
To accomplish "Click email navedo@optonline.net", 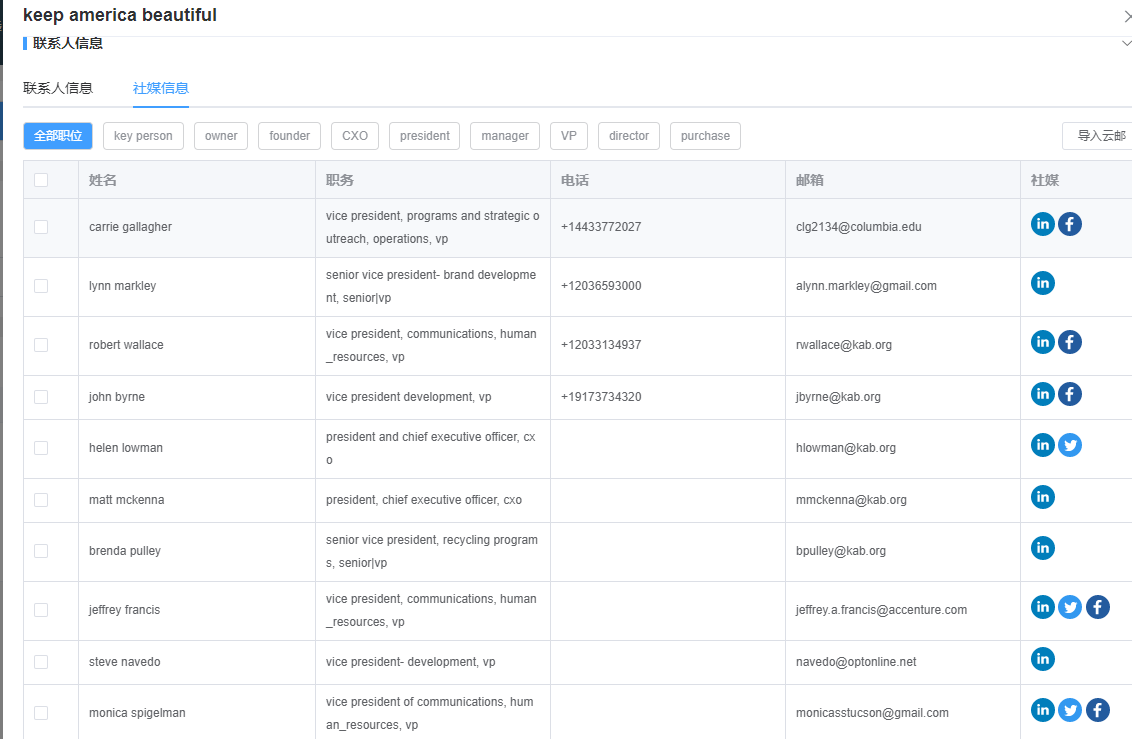I will click(856, 662).
